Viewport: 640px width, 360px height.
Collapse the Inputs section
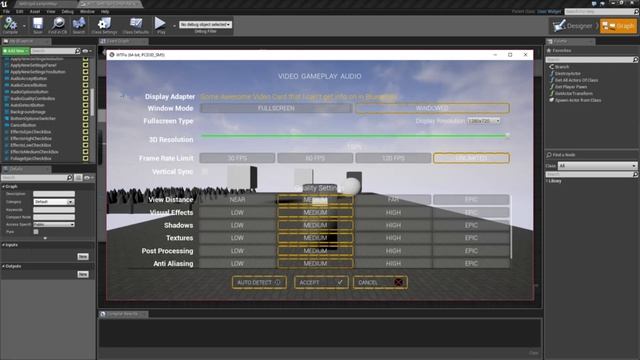[4, 244]
